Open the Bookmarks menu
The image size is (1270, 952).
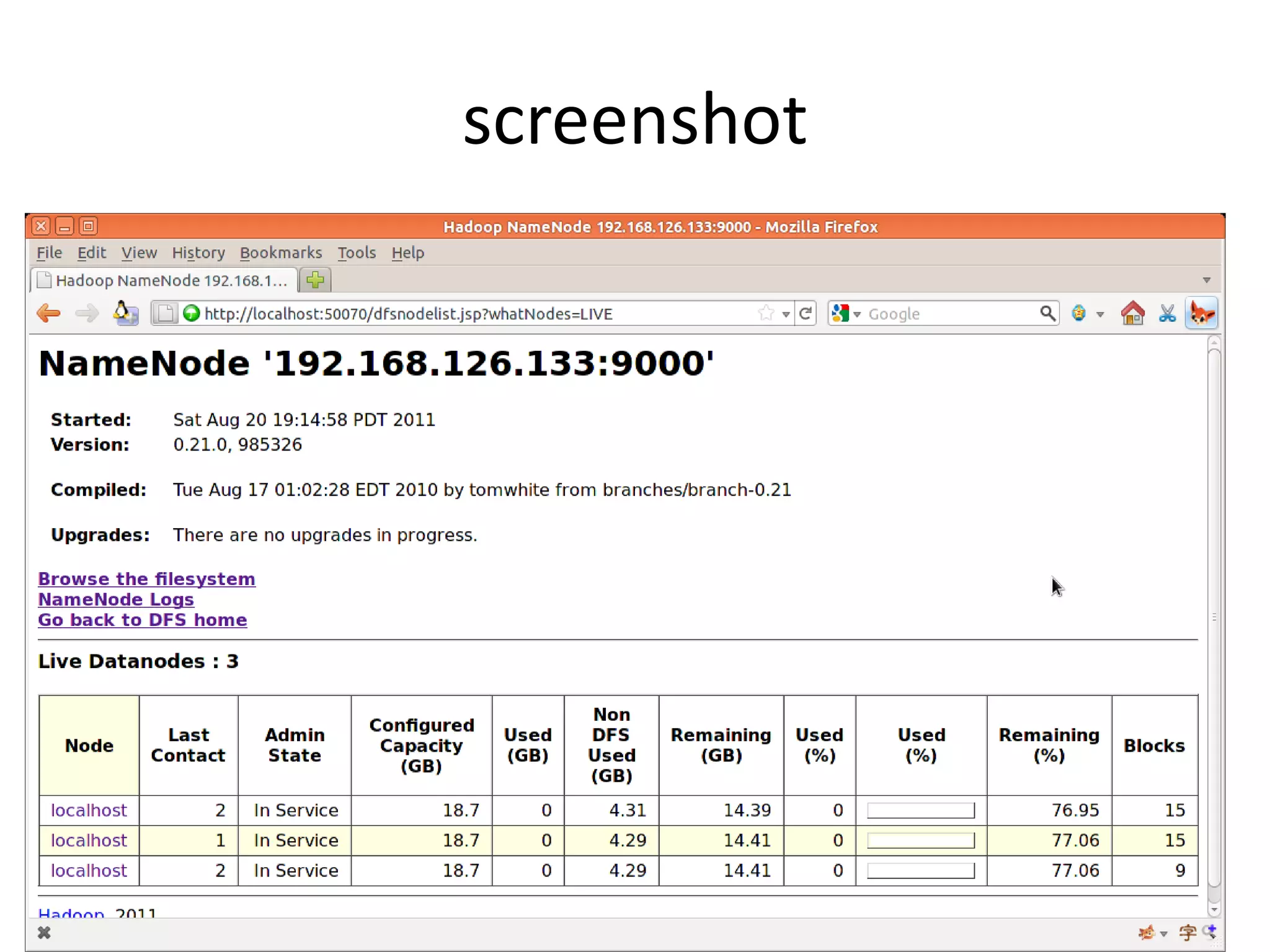(281, 253)
